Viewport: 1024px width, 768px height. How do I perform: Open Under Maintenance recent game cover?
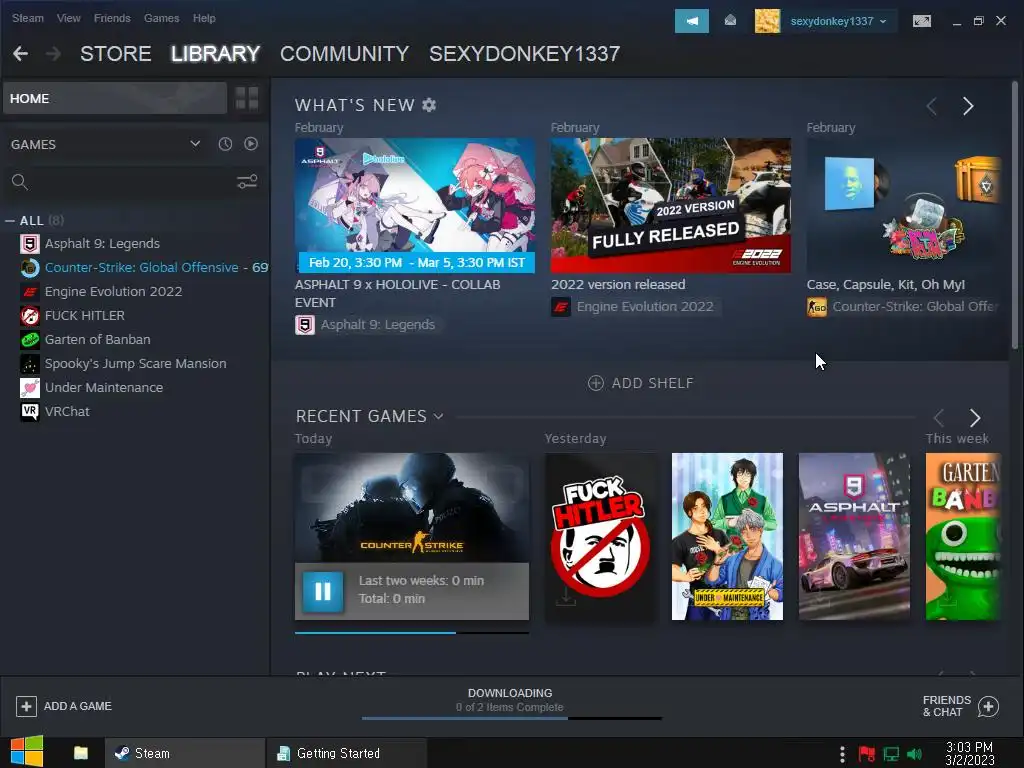727,536
